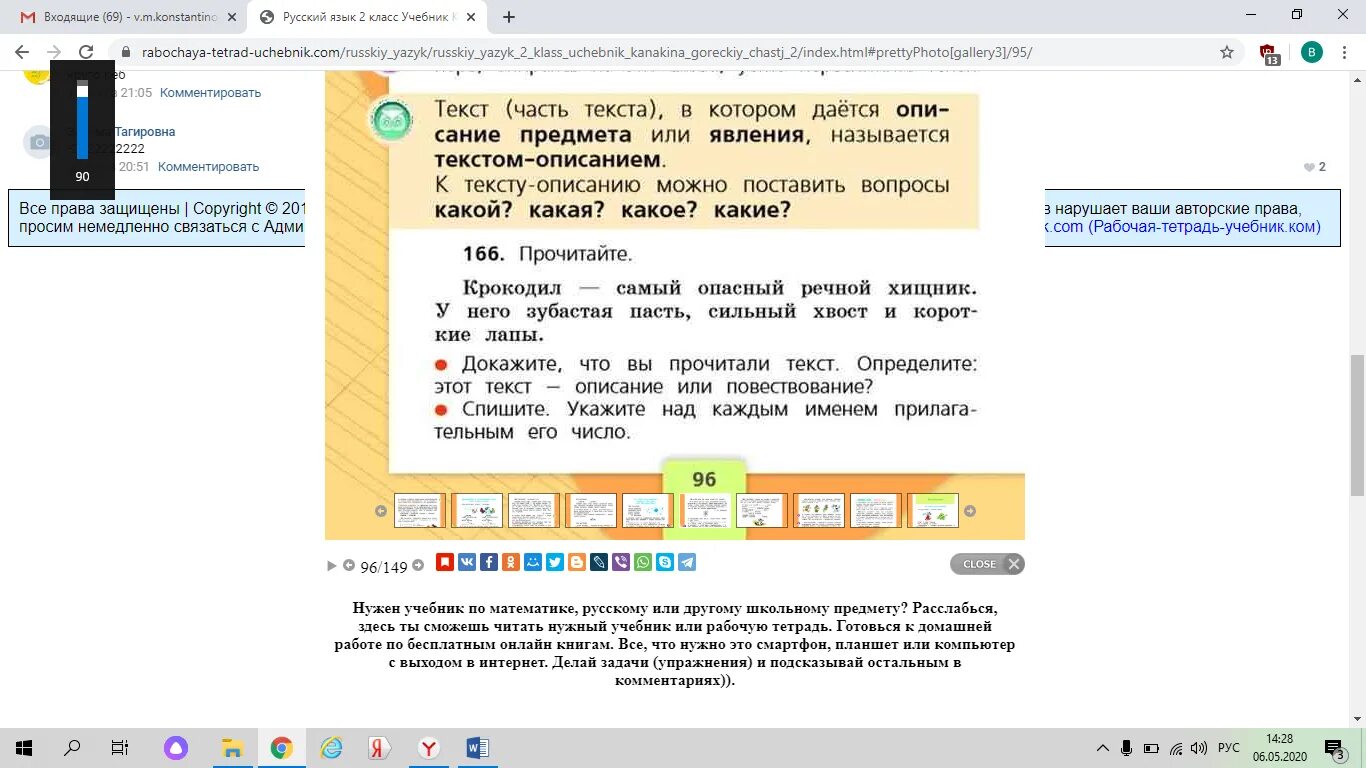The width and height of the screenshot is (1366, 768).
Task: Close the gallery with the CLOSE button
Action: pyautogui.click(x=987, y=564)
